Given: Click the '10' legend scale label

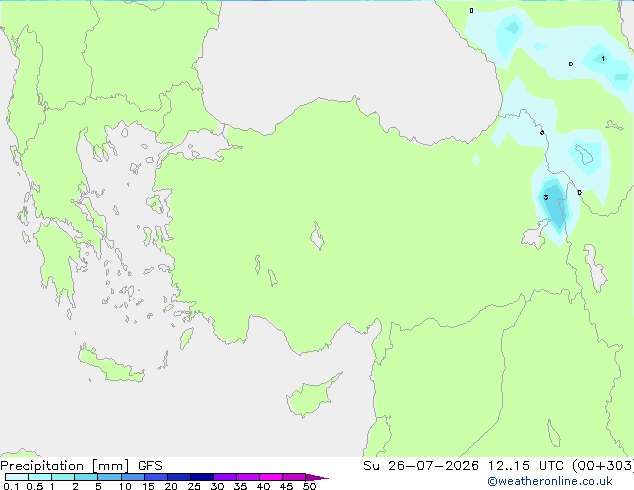Looking at the screenshot, I should click(125, 486).
